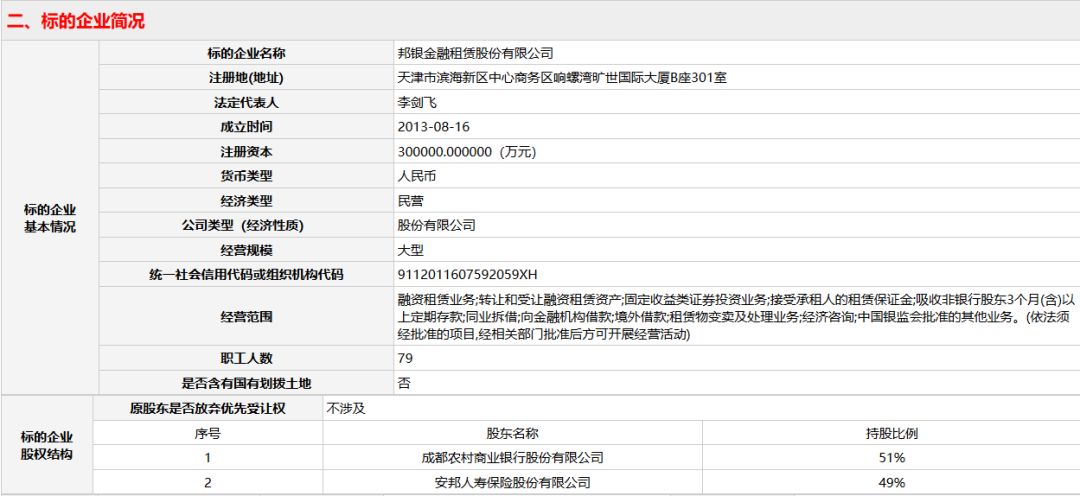Select the sequence number 2 in shareholder table
Viewport: 1080px width, 496px height.
(x=207, y=483)
